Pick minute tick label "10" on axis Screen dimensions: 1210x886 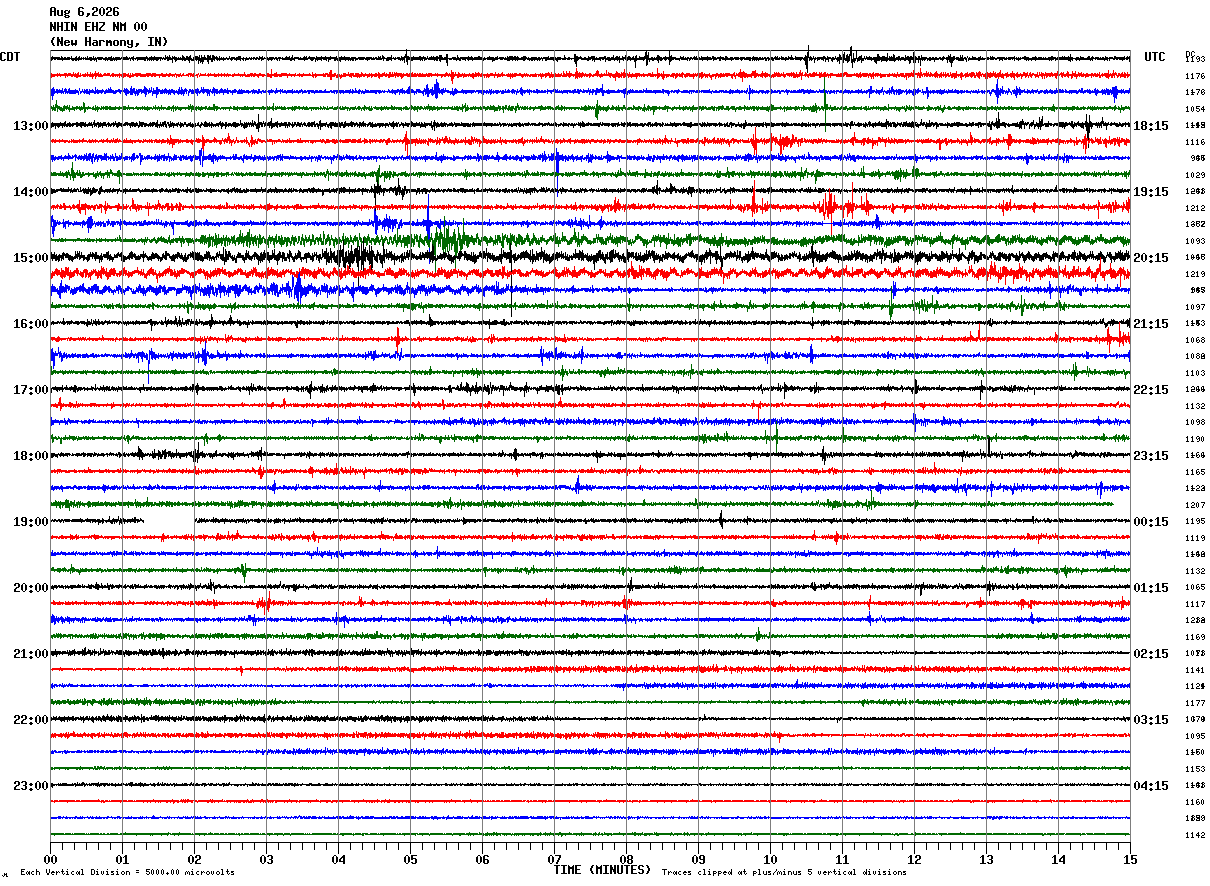point(771,859)
